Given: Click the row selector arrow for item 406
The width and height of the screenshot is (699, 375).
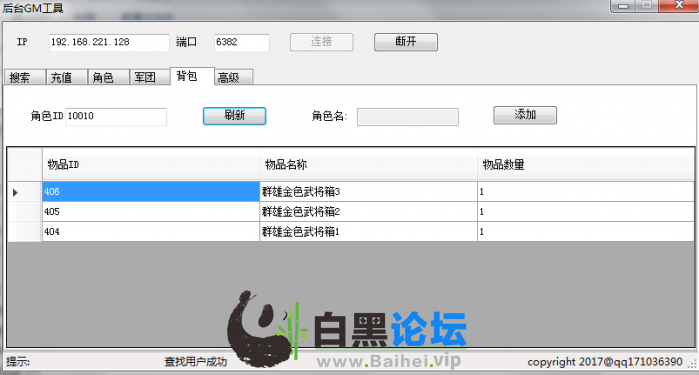Looking at the screenshot, I should coord(15,192).
